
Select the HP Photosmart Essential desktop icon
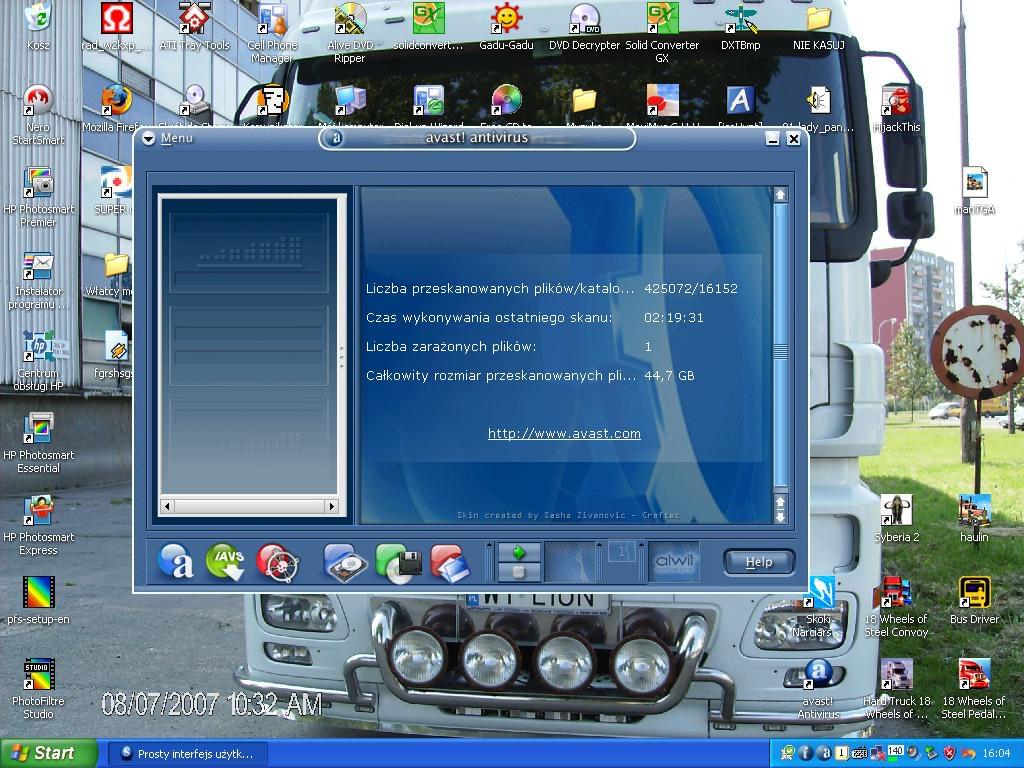pyautogui.click(x=38, y=444)
